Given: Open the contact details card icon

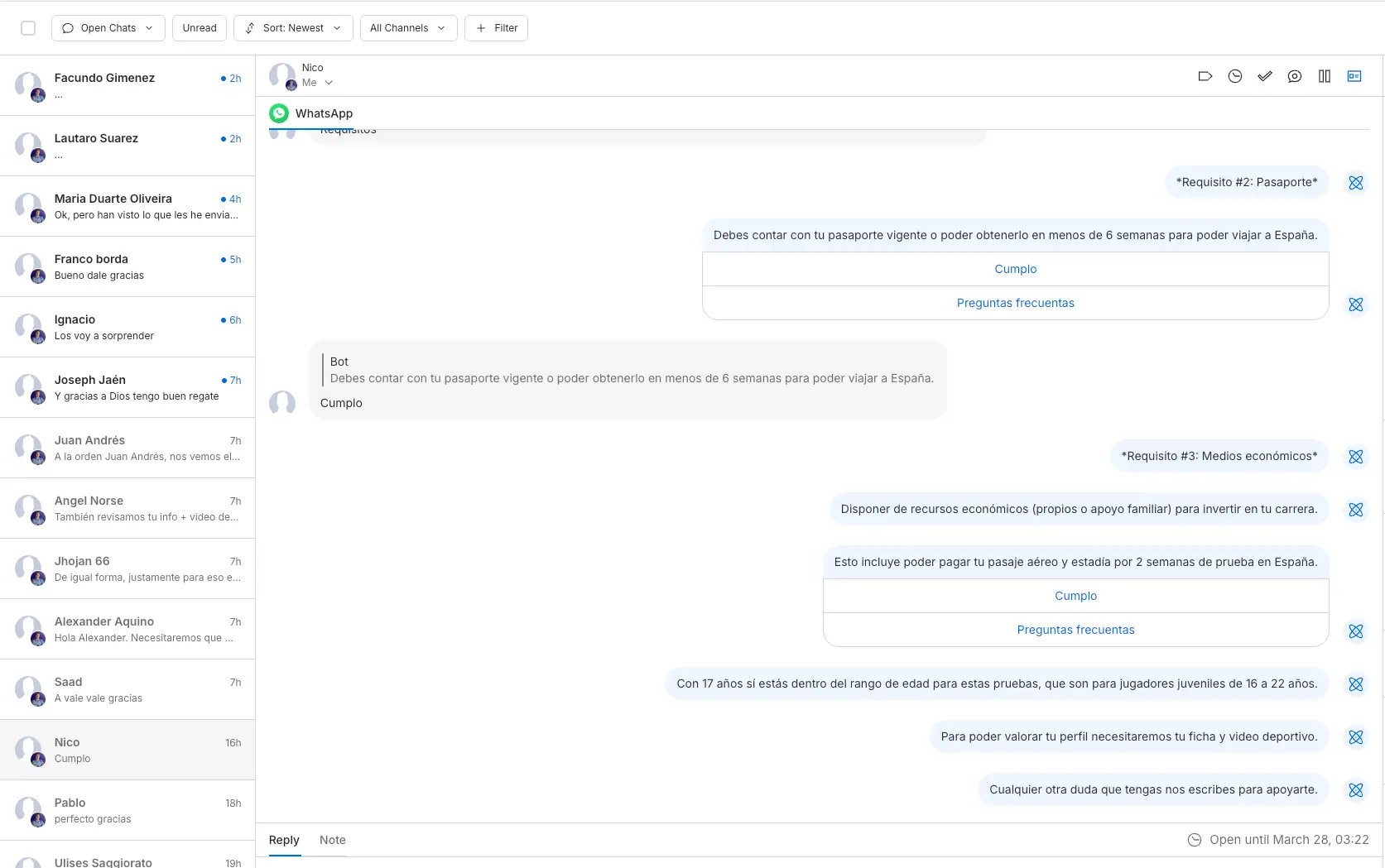Looking at the screenshot, I should point(1354,75).
